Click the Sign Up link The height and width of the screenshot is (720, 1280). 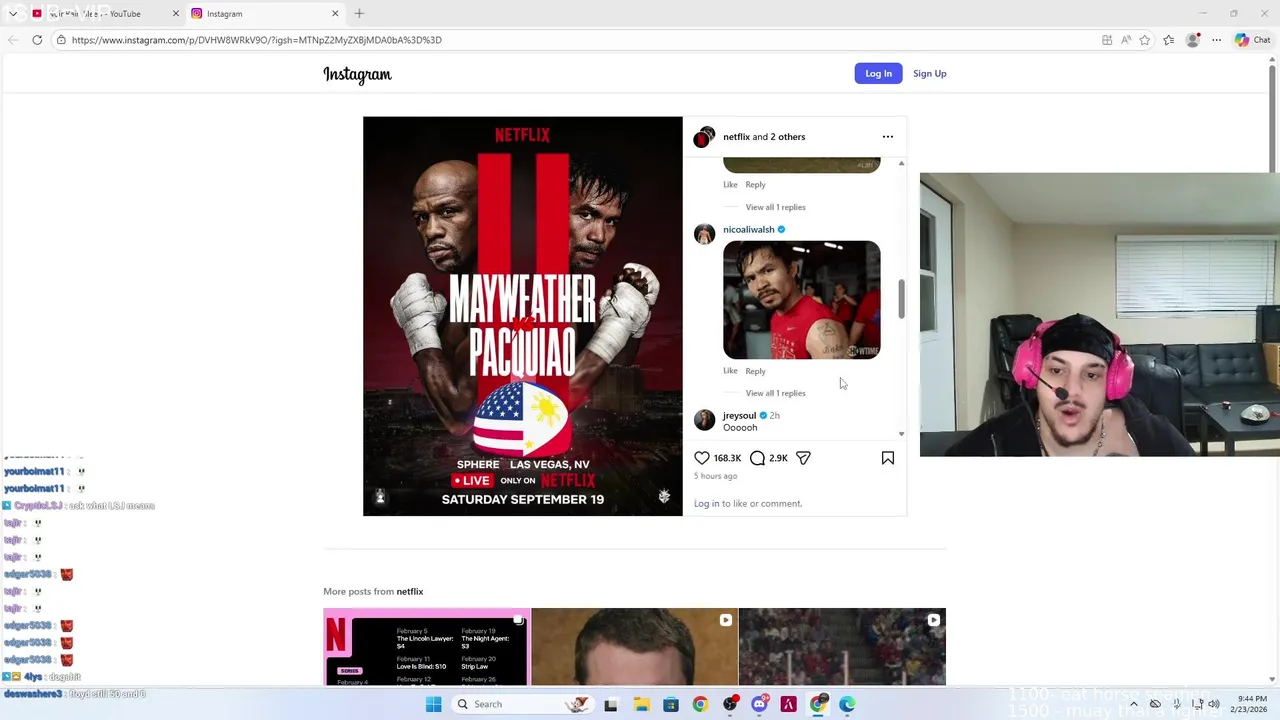[929, 73]
